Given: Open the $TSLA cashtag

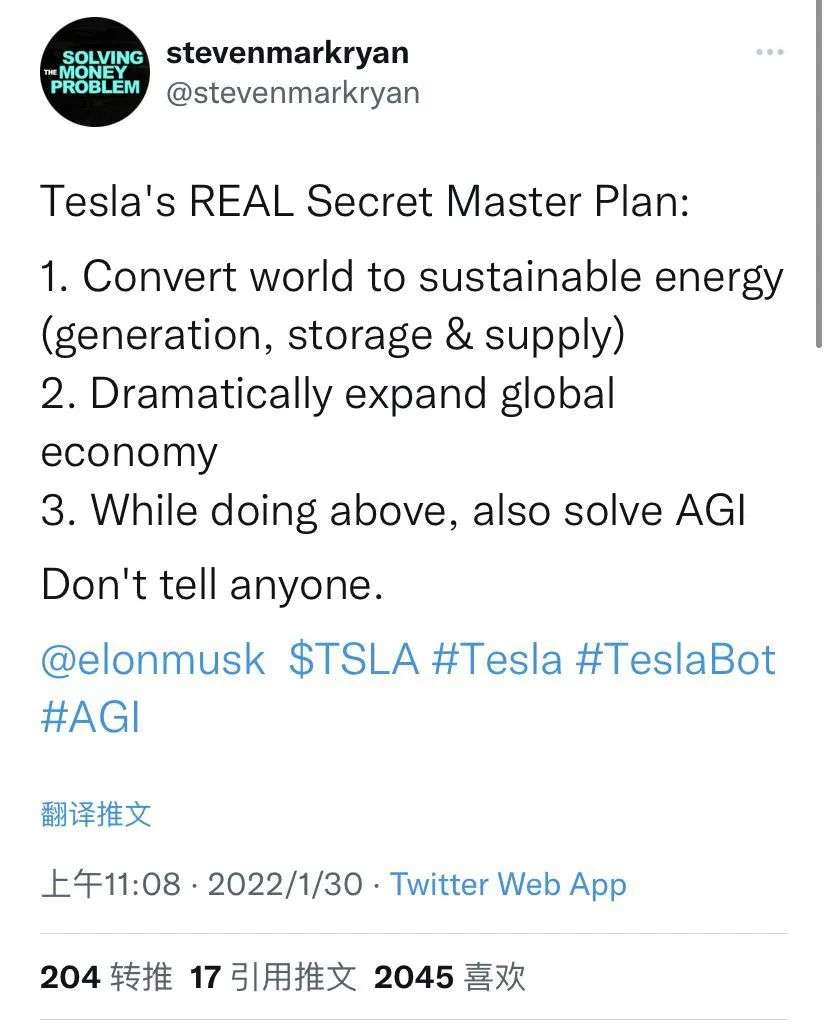Looking at the screenshot, I should (354, 659).
